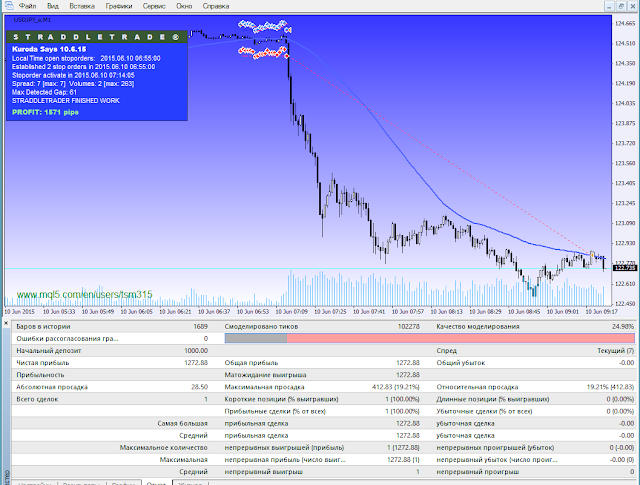
Task: Click the 1000.00 initial deposit value
Action: click(196, 350)
